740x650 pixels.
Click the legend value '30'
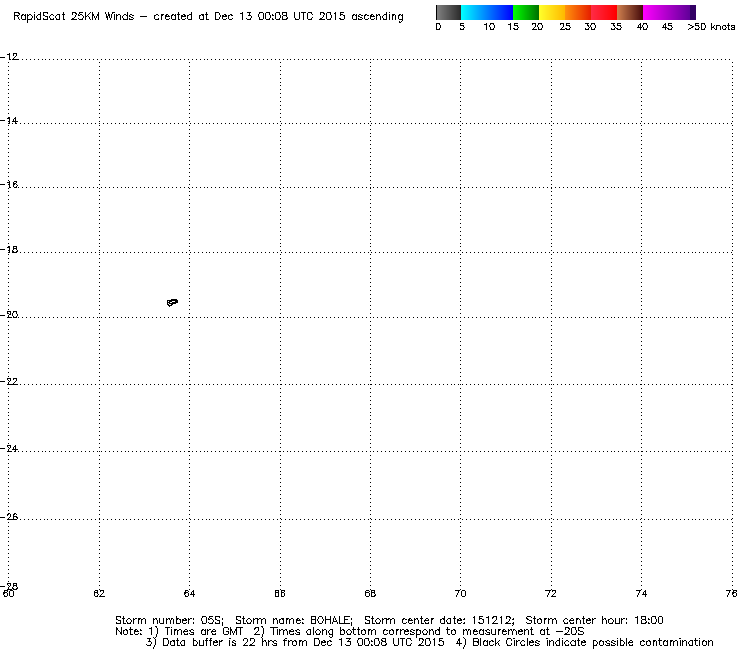590,27
